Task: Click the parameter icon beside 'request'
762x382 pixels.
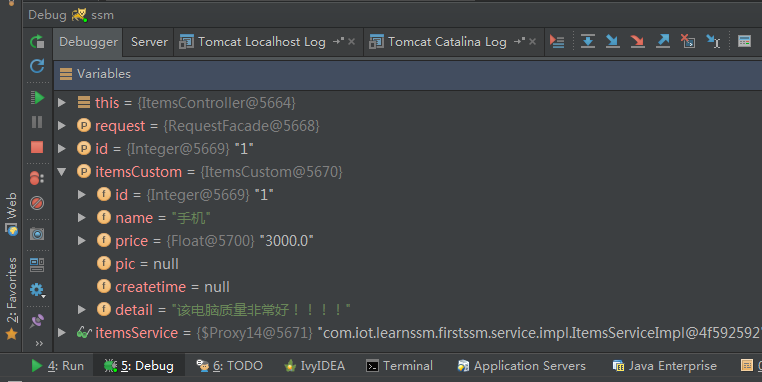Action: coord(84,125)
